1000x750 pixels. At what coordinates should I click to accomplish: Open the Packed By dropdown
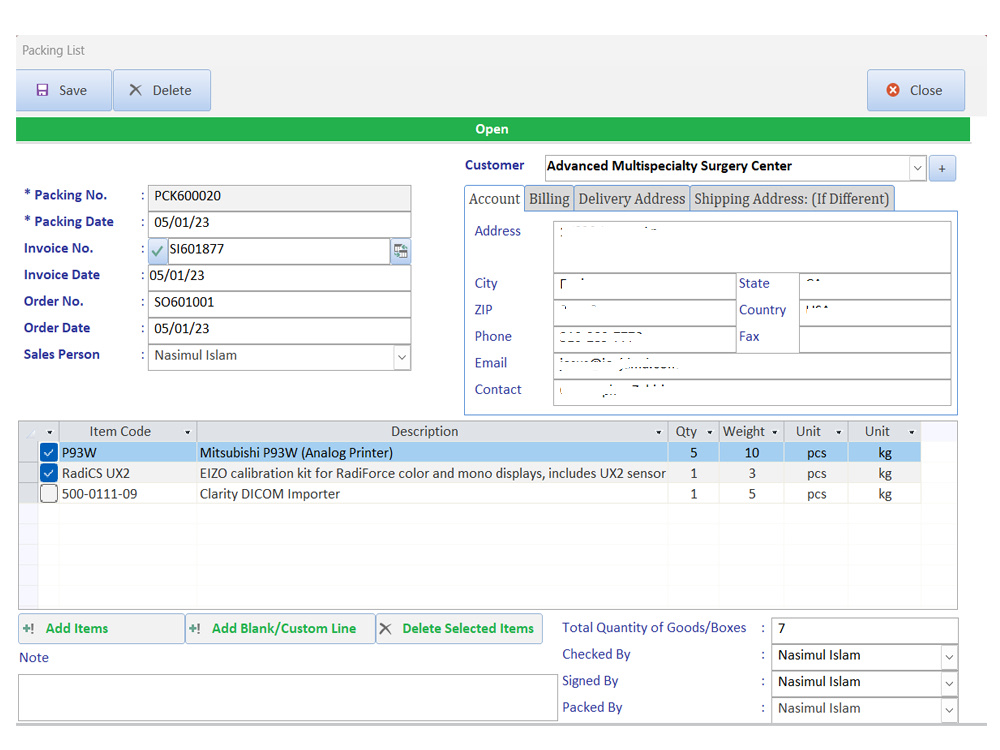click(x=949, y=710)
